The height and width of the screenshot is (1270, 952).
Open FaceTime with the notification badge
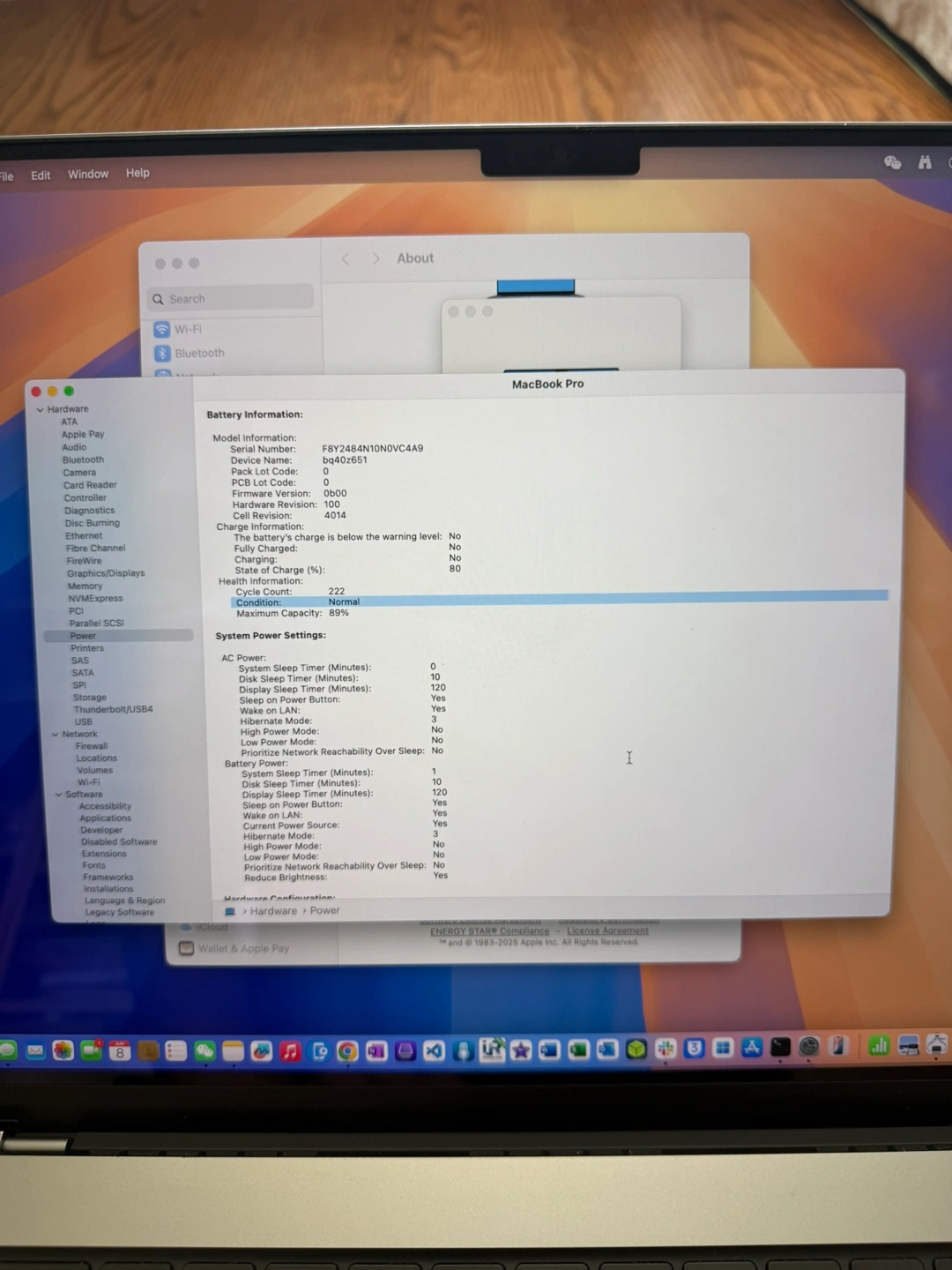click(x=91, y=1050)
